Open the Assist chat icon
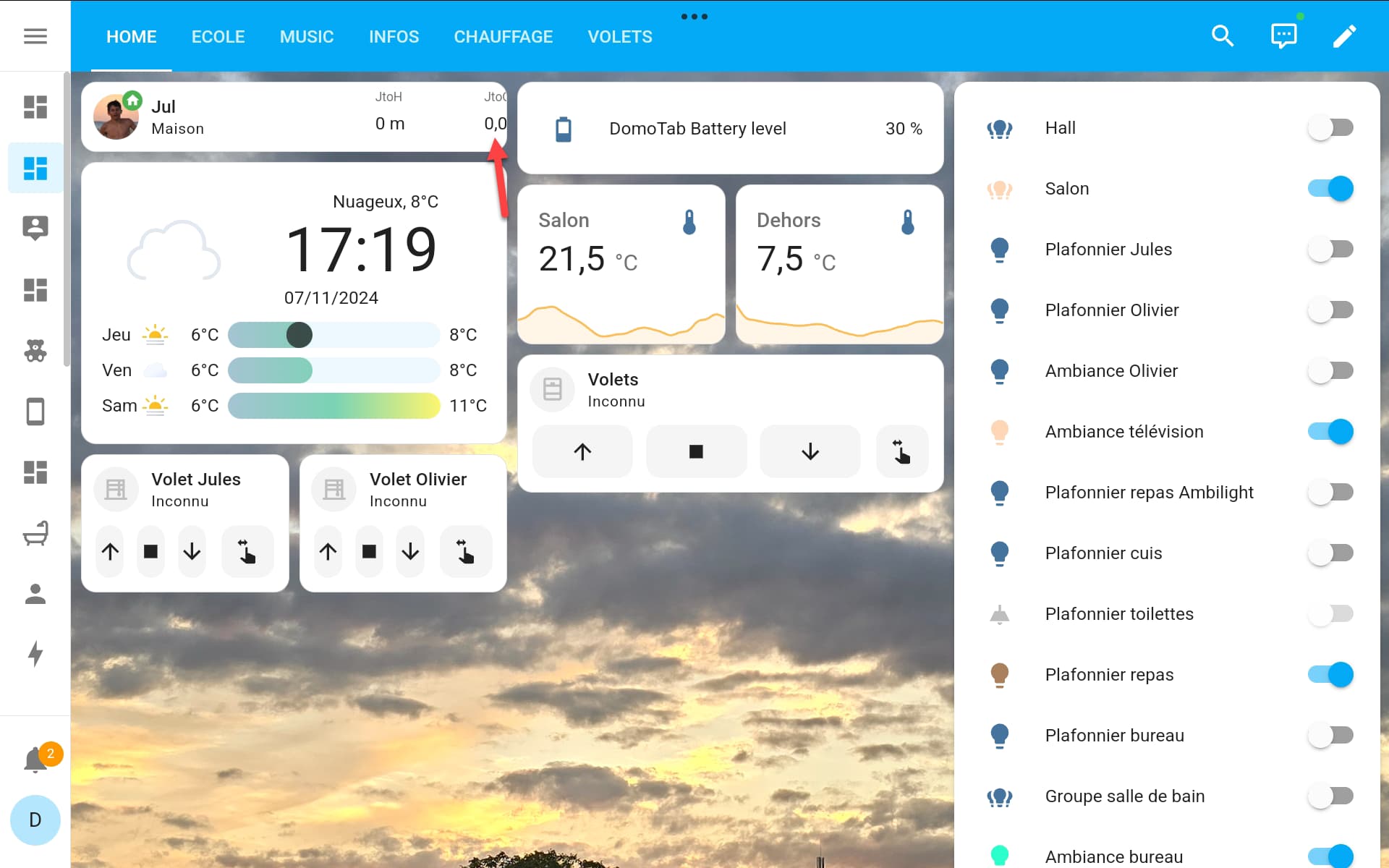Viewport: 1389px width, 868px height. point(1283,36)
